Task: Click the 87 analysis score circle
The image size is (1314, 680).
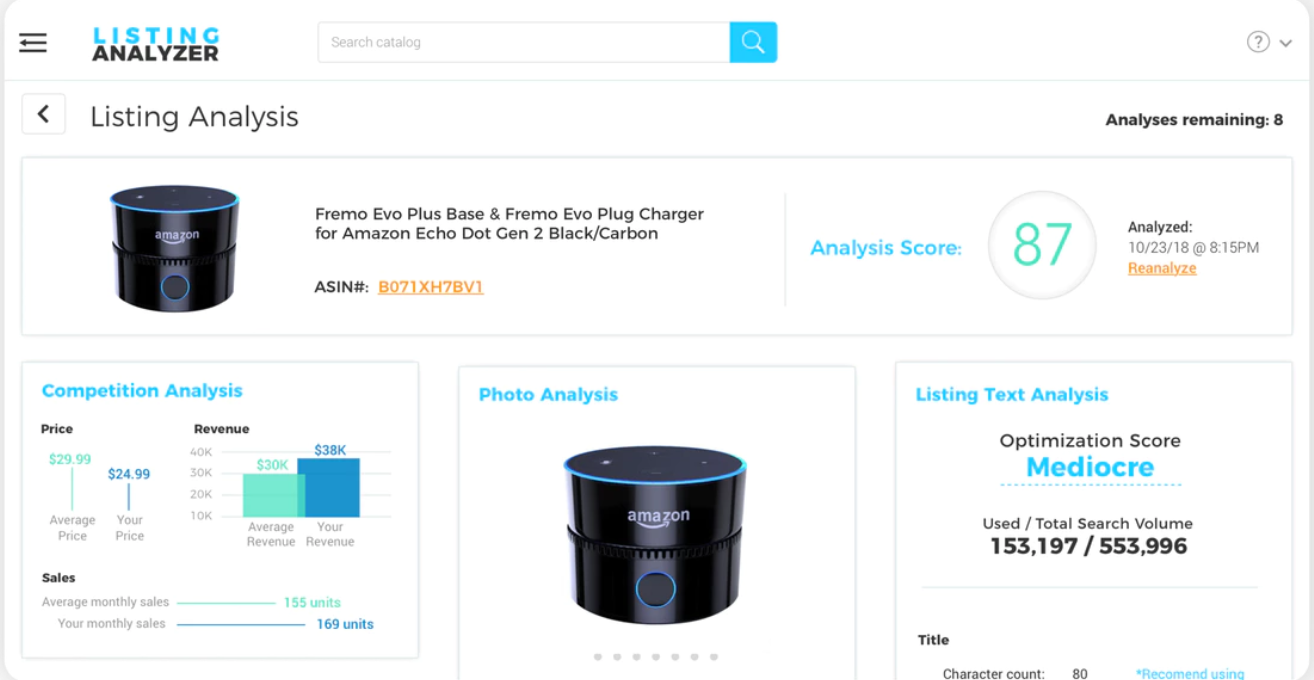Action: point(1042,245)
